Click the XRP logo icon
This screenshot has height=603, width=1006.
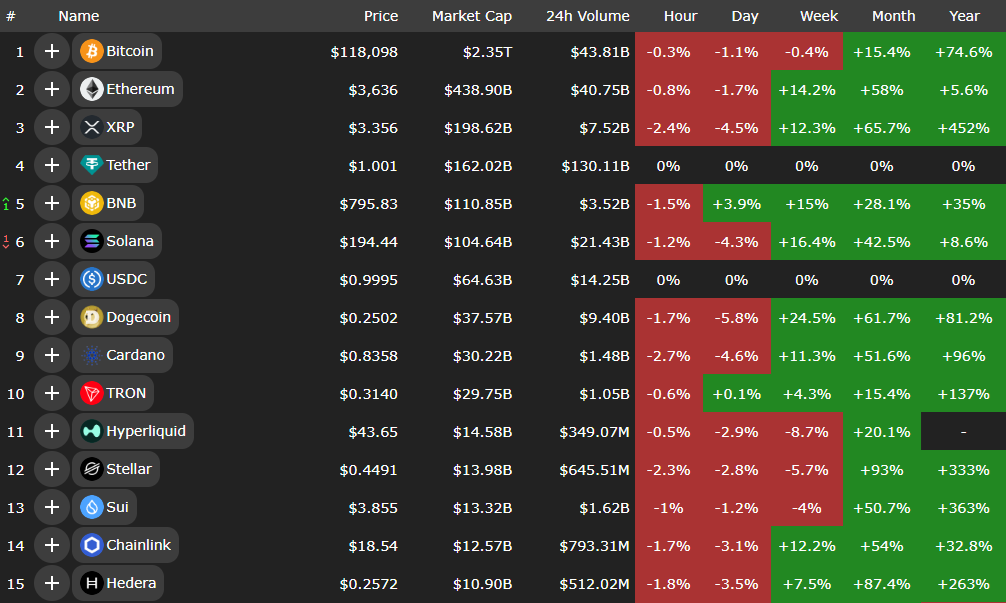click(91, 127)
